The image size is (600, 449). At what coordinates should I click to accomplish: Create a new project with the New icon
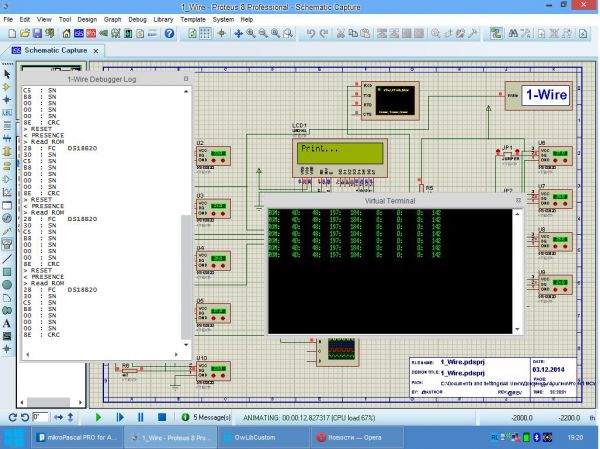tap(12, 34)
